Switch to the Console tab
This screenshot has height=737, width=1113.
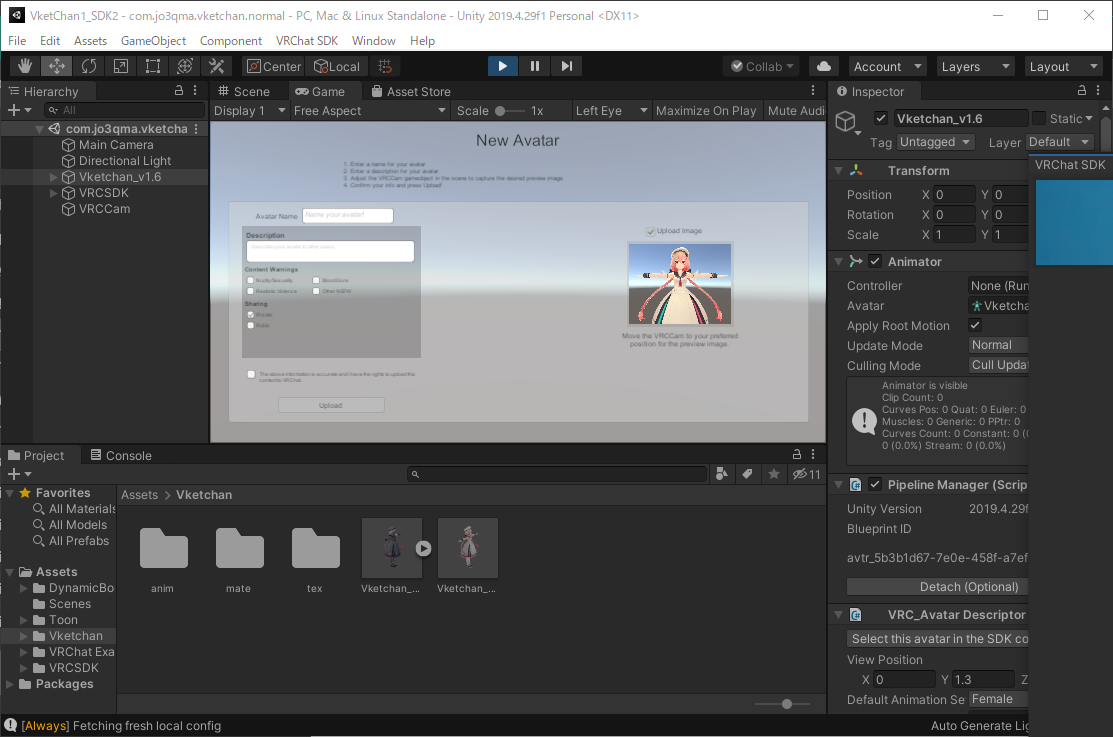click(120, 455)
